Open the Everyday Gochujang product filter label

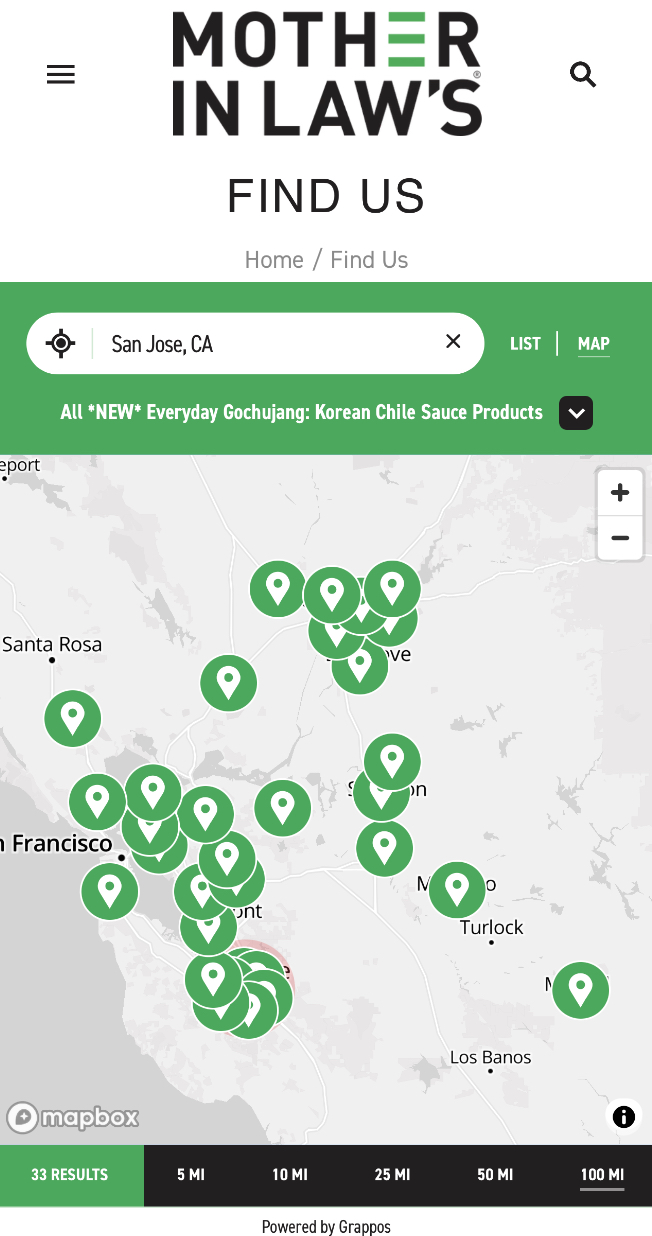[x=301, y=412]
